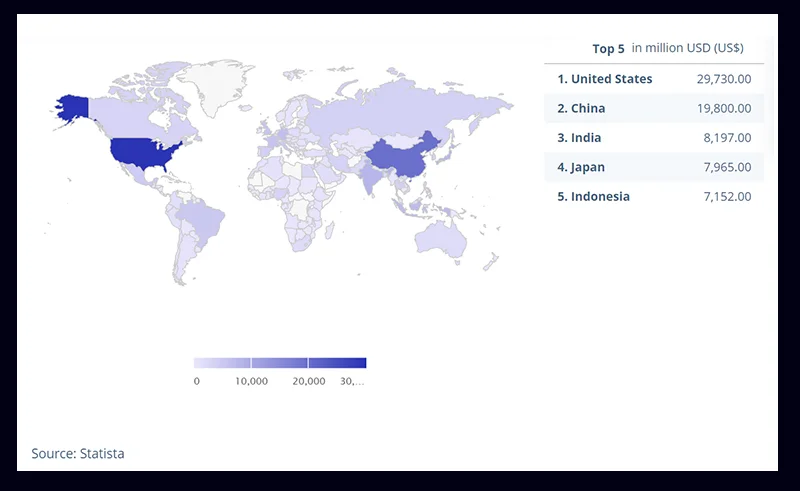Click the United States on the map

pyautogui.click(x=145, y=151)
